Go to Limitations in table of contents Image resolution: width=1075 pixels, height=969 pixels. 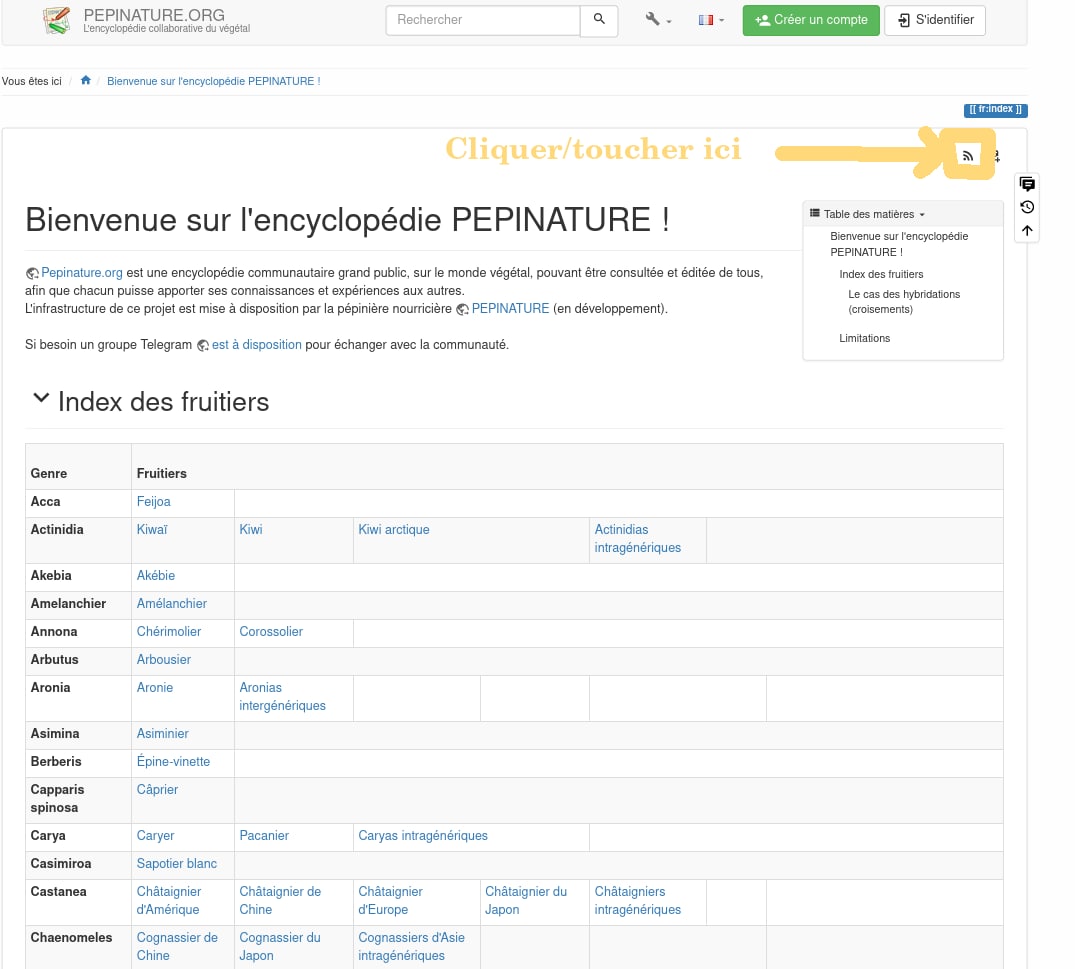click(x=864, y=338)
